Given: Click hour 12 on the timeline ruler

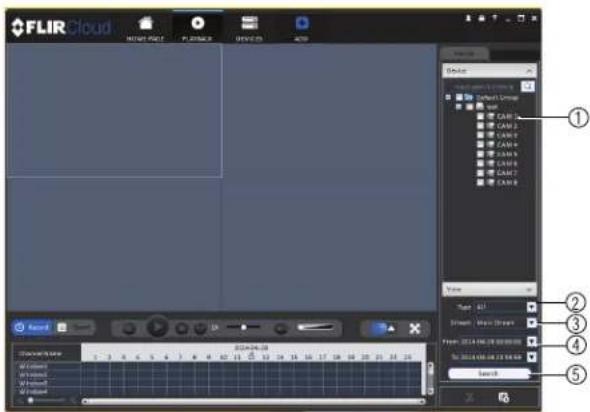Looking at the screenshot, I should tap(251, 357).
